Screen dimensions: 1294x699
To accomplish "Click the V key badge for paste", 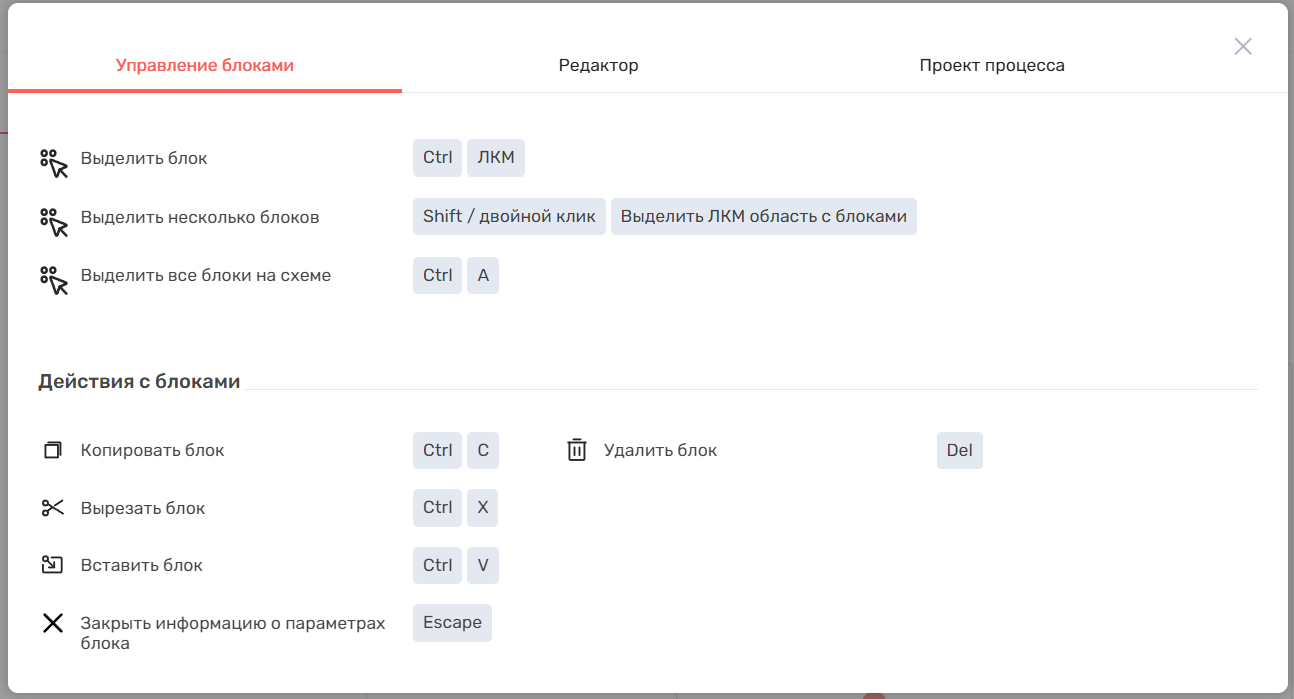I will tap(483, 565).
